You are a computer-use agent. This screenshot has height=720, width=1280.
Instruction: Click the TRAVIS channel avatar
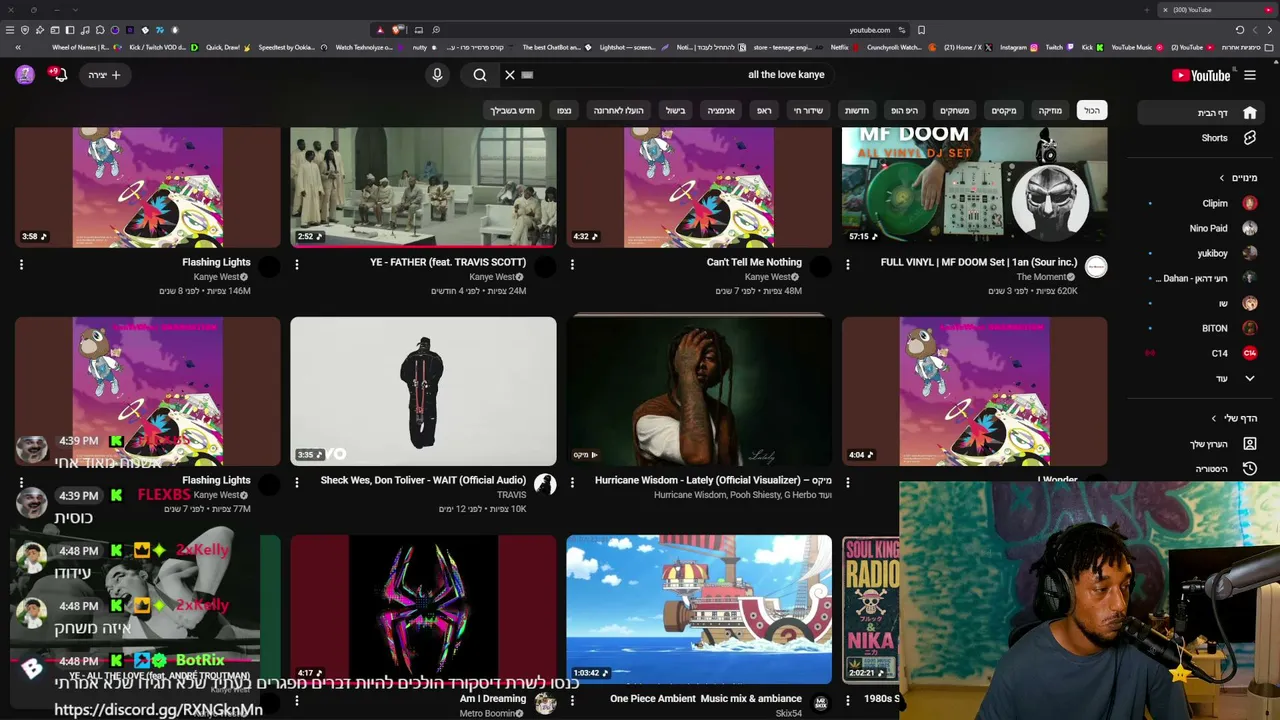[x=545, y=485]
